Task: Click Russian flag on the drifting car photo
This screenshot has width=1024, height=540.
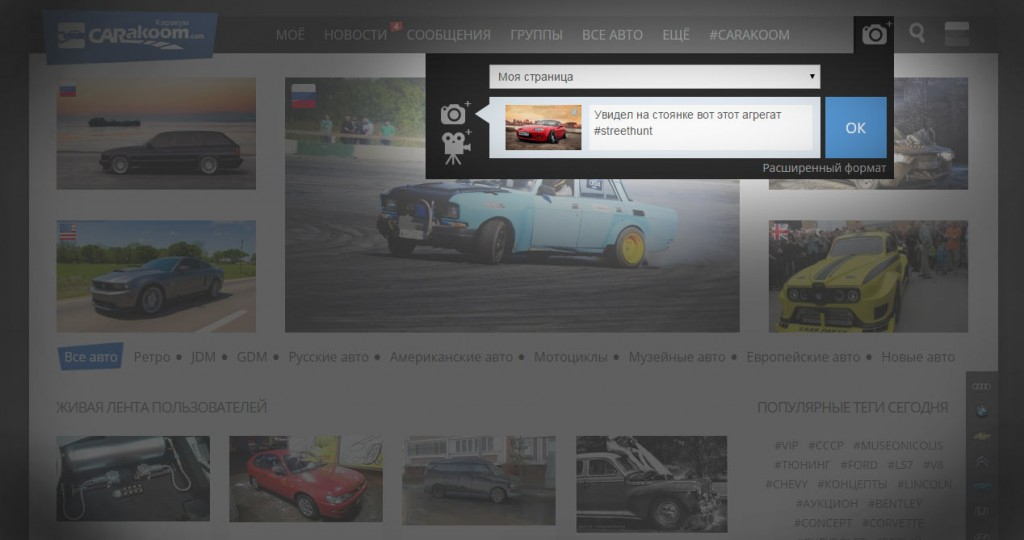Action: click(304, 96)
